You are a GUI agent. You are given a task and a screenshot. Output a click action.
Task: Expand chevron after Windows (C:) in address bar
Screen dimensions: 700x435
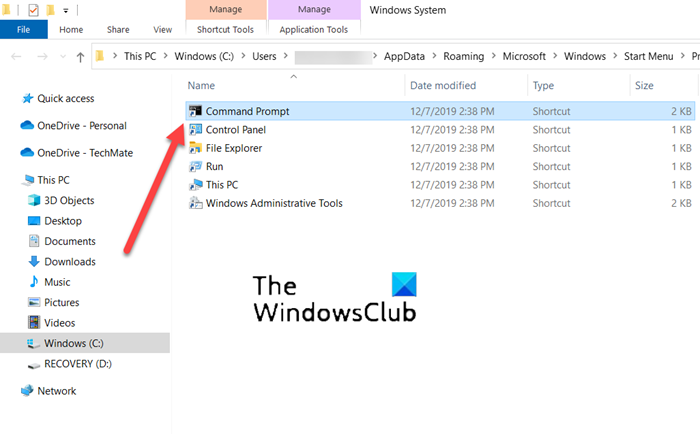tap(243, 56)
